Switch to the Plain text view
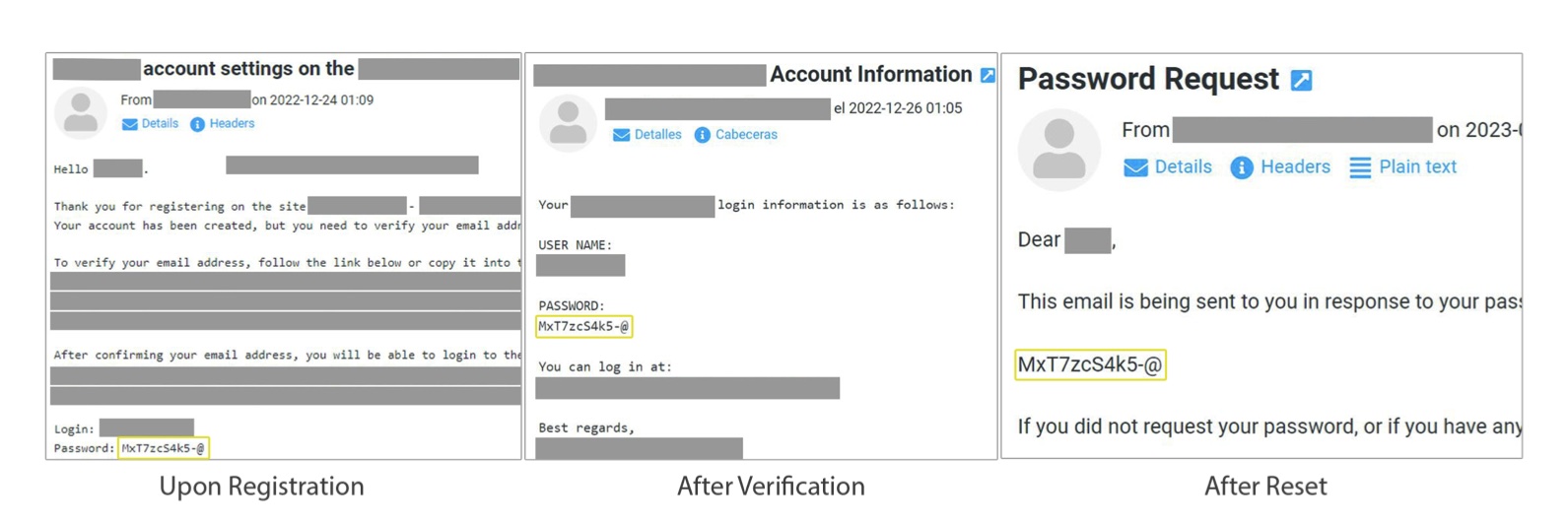The height and width of the screenshot is (524, 1568). [1417, 166]
